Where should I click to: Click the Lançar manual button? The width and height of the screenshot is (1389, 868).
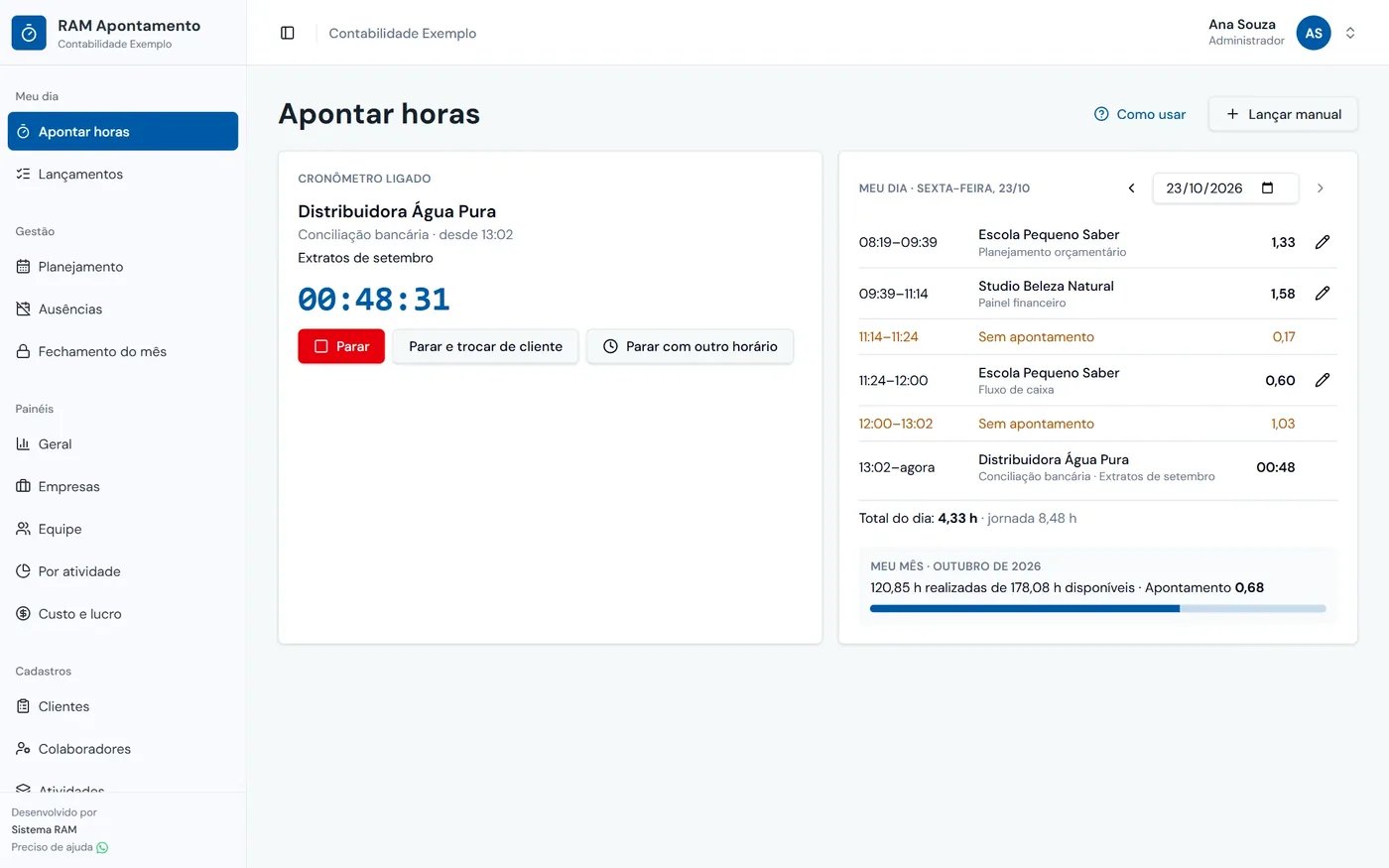pos(1283,114)
